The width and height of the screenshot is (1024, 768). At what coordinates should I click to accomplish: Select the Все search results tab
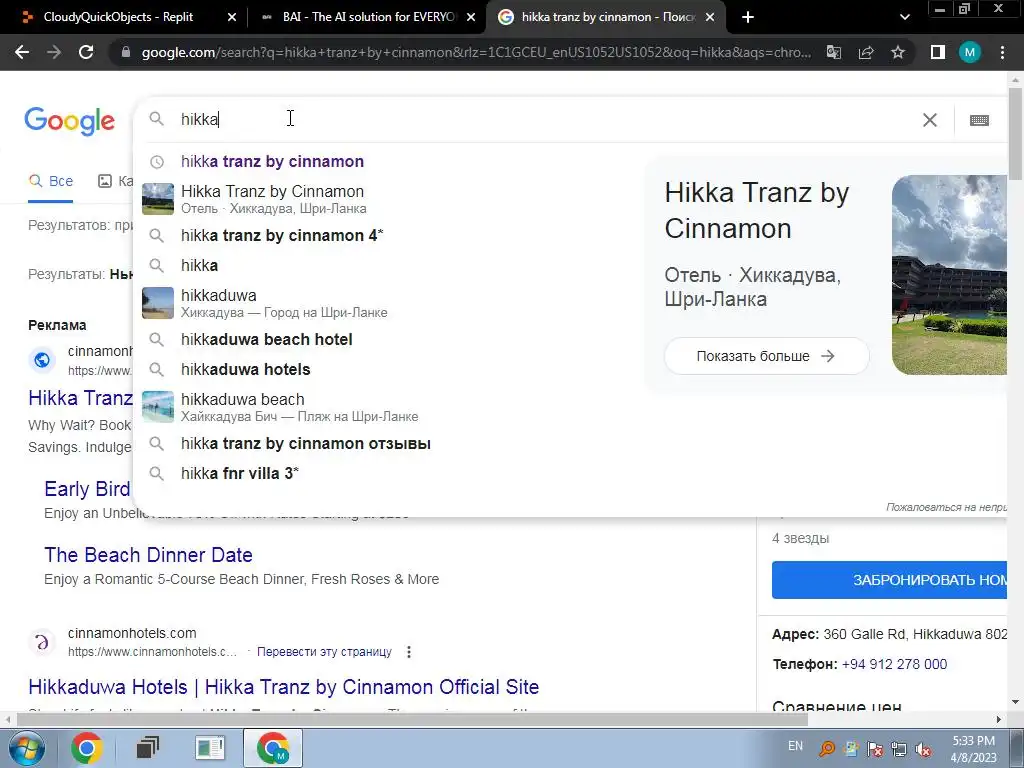tap(51, 181)
